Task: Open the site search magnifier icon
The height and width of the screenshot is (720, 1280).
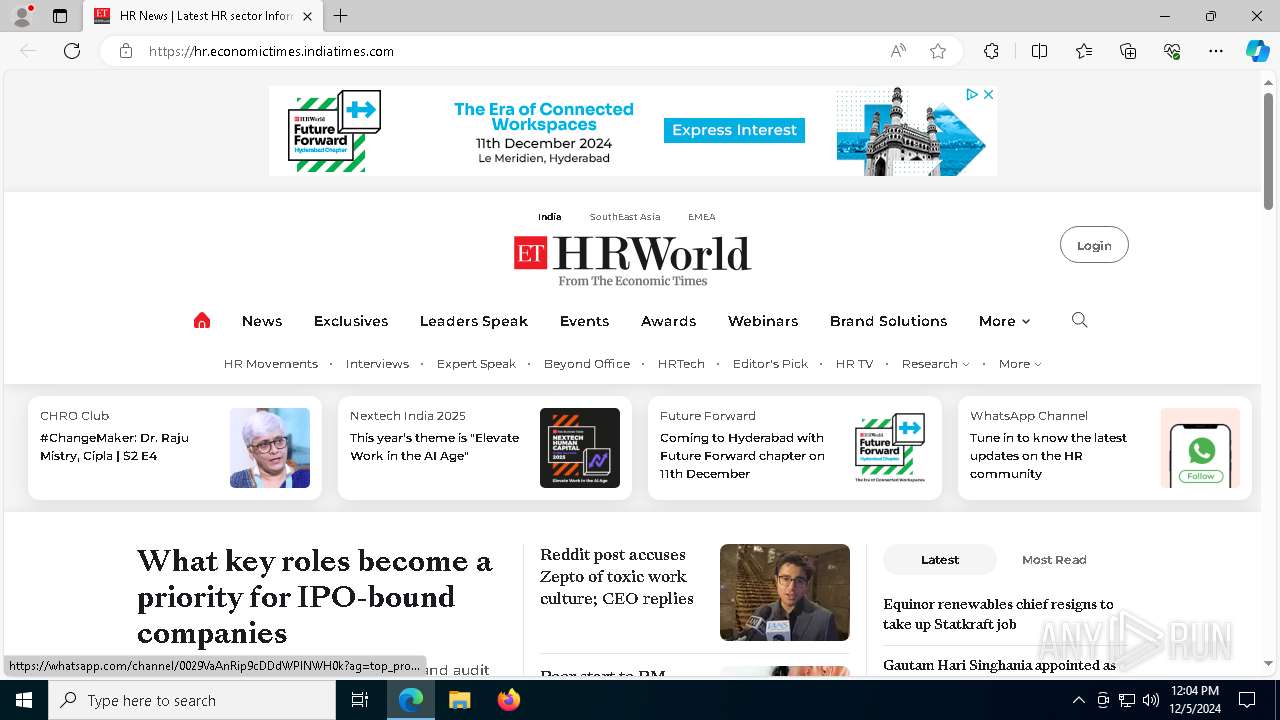Action: (1079, 320)
